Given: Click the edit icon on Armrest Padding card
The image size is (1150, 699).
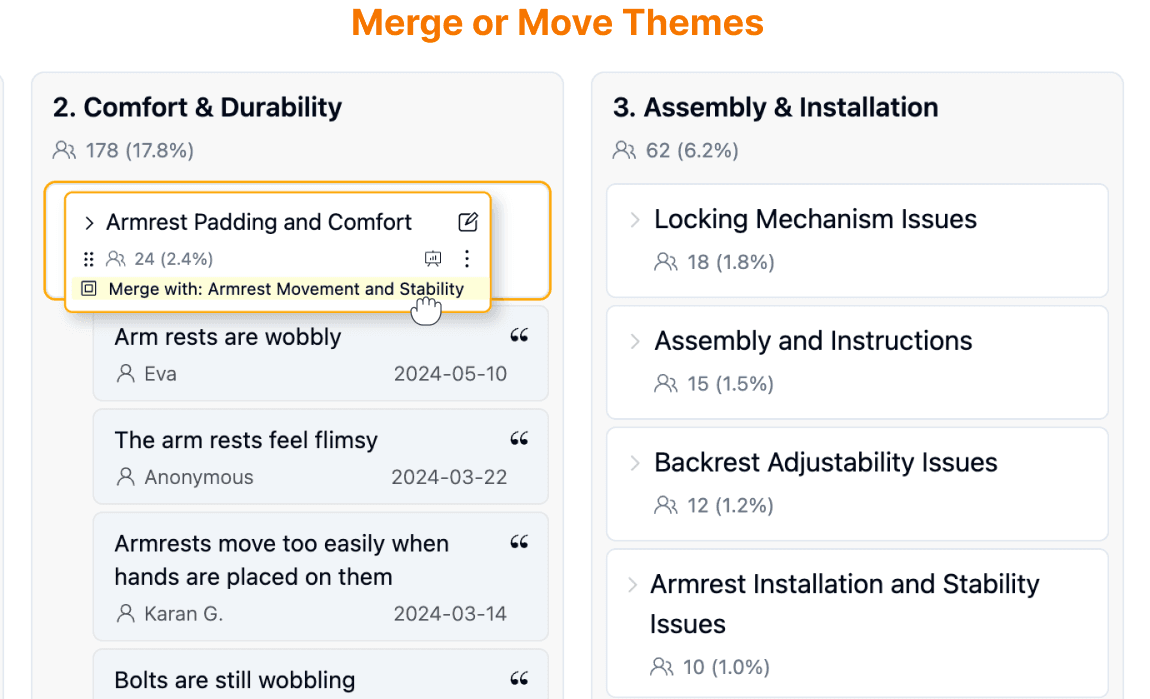Looking at the screenshot, I should click(x=468, y=222).
